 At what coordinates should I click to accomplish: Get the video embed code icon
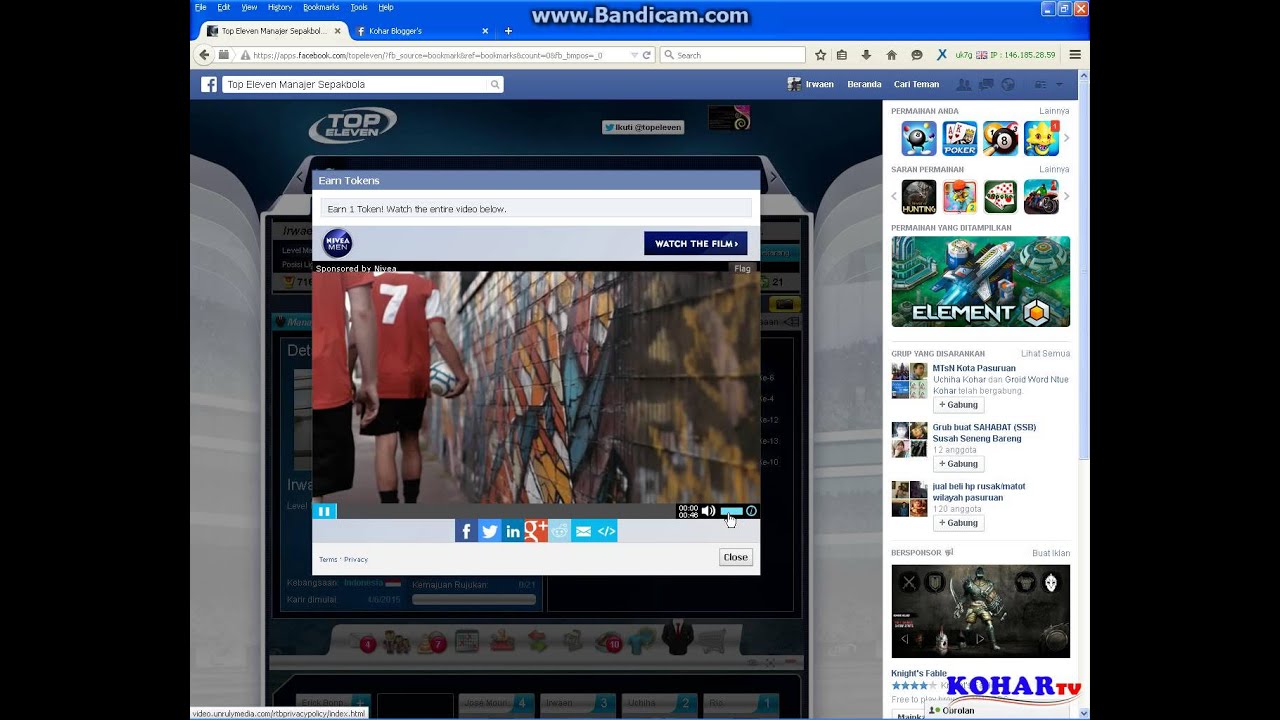(x=606, y=531)
